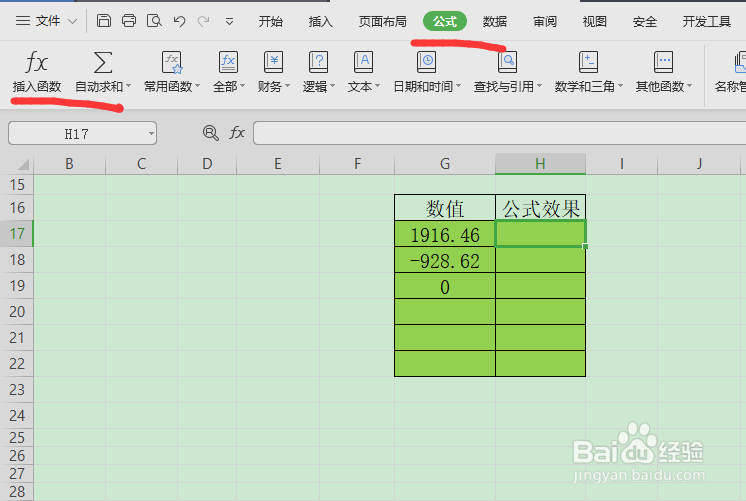Open the Text (文本) functions icon
Viewport: 746px width, 501px height.
coord(363,62)
